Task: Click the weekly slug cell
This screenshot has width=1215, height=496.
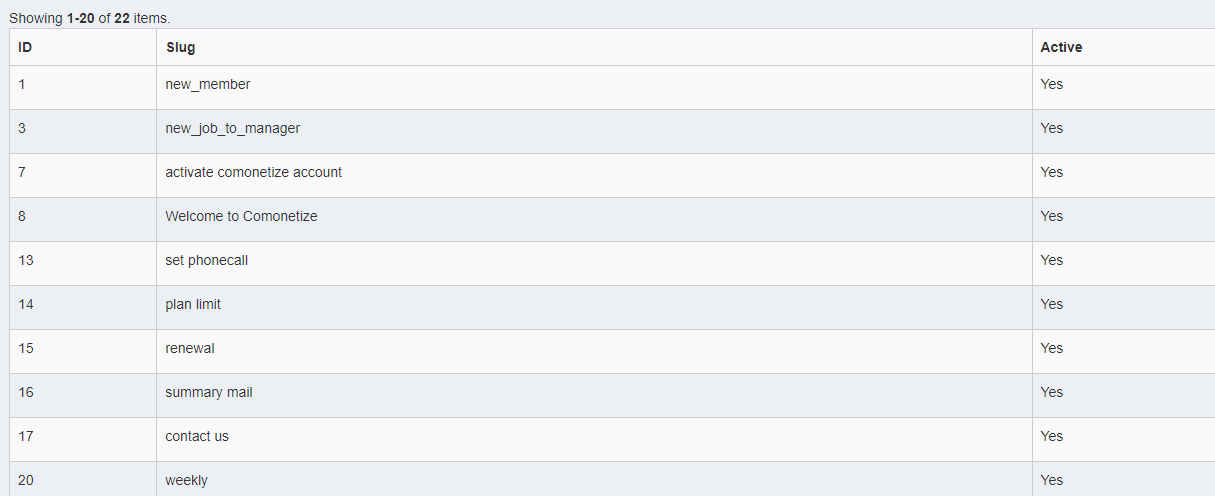Action: [x=594, y=479]
